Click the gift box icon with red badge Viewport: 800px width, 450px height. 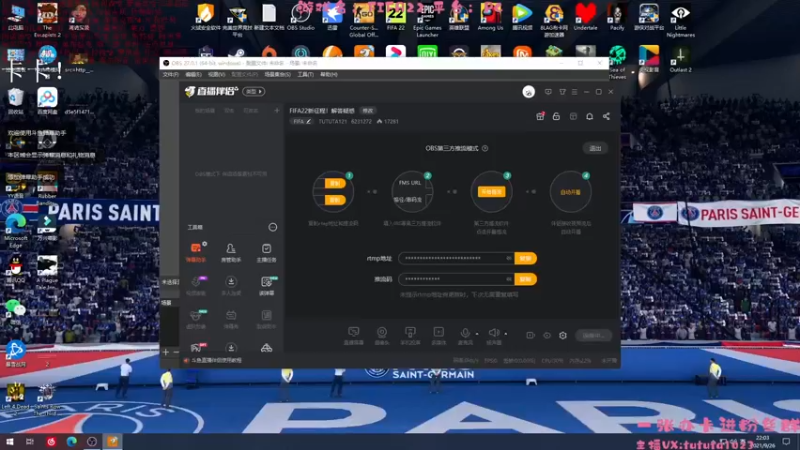(x=540, y=116)
